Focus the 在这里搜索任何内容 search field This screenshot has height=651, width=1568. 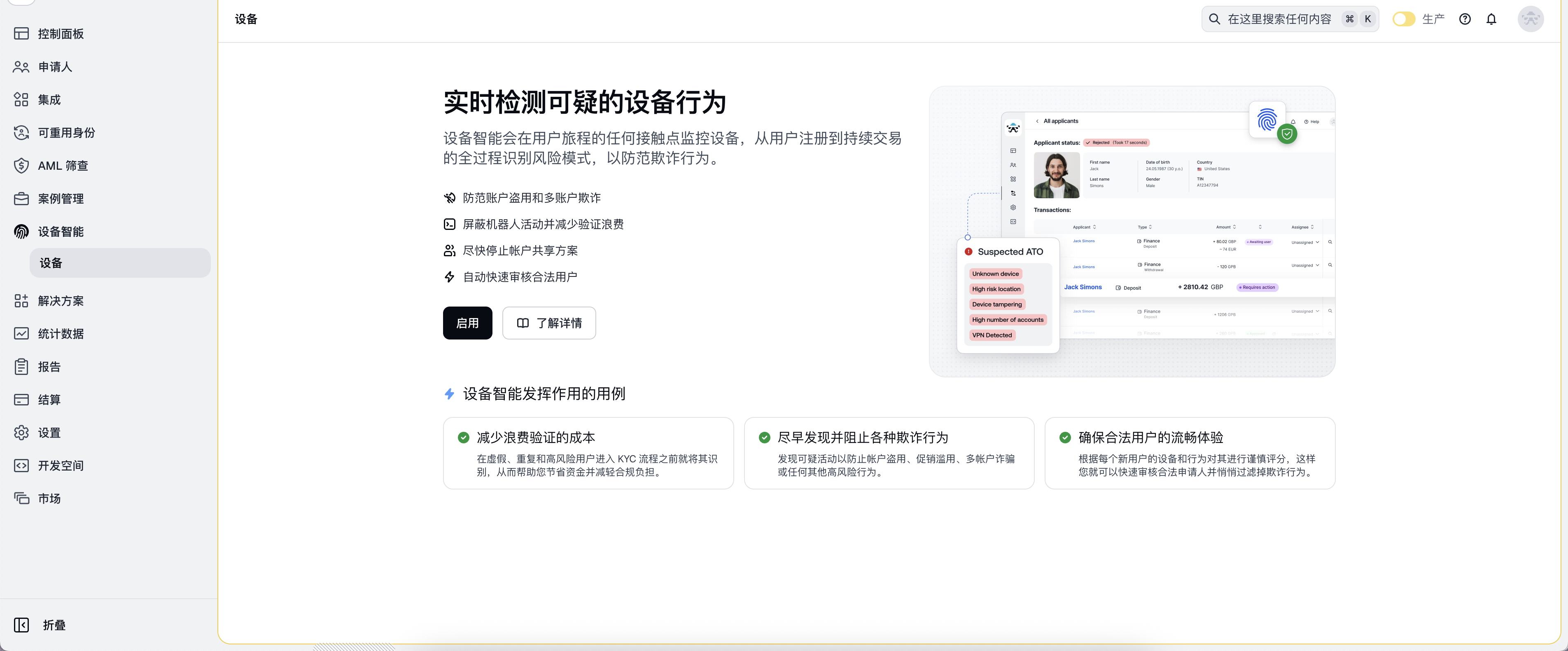pos(1290,19)
